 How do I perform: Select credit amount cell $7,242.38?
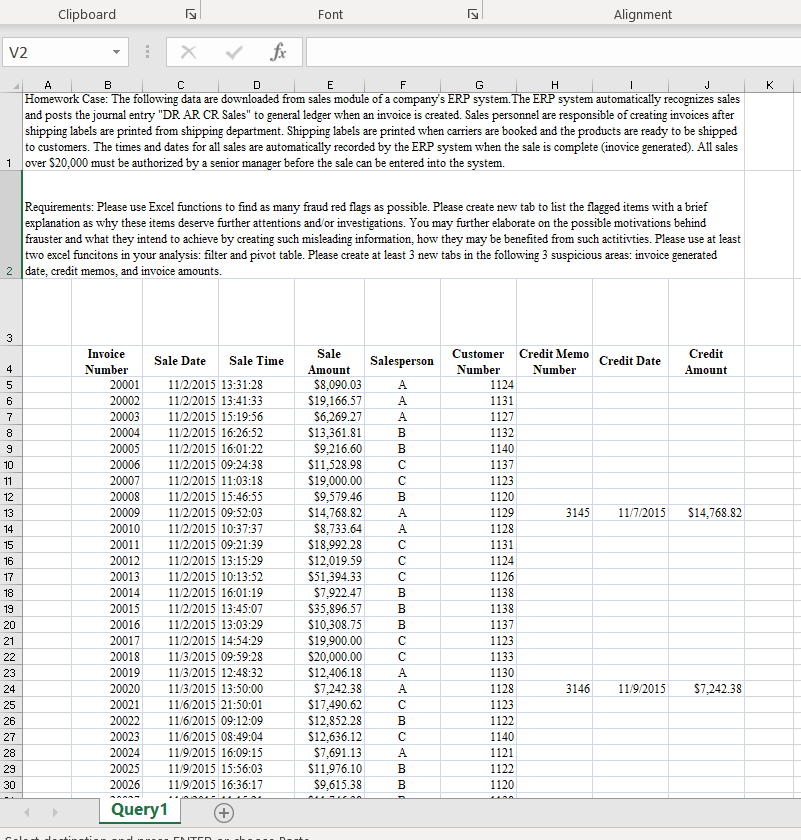[x=706, y=689]
